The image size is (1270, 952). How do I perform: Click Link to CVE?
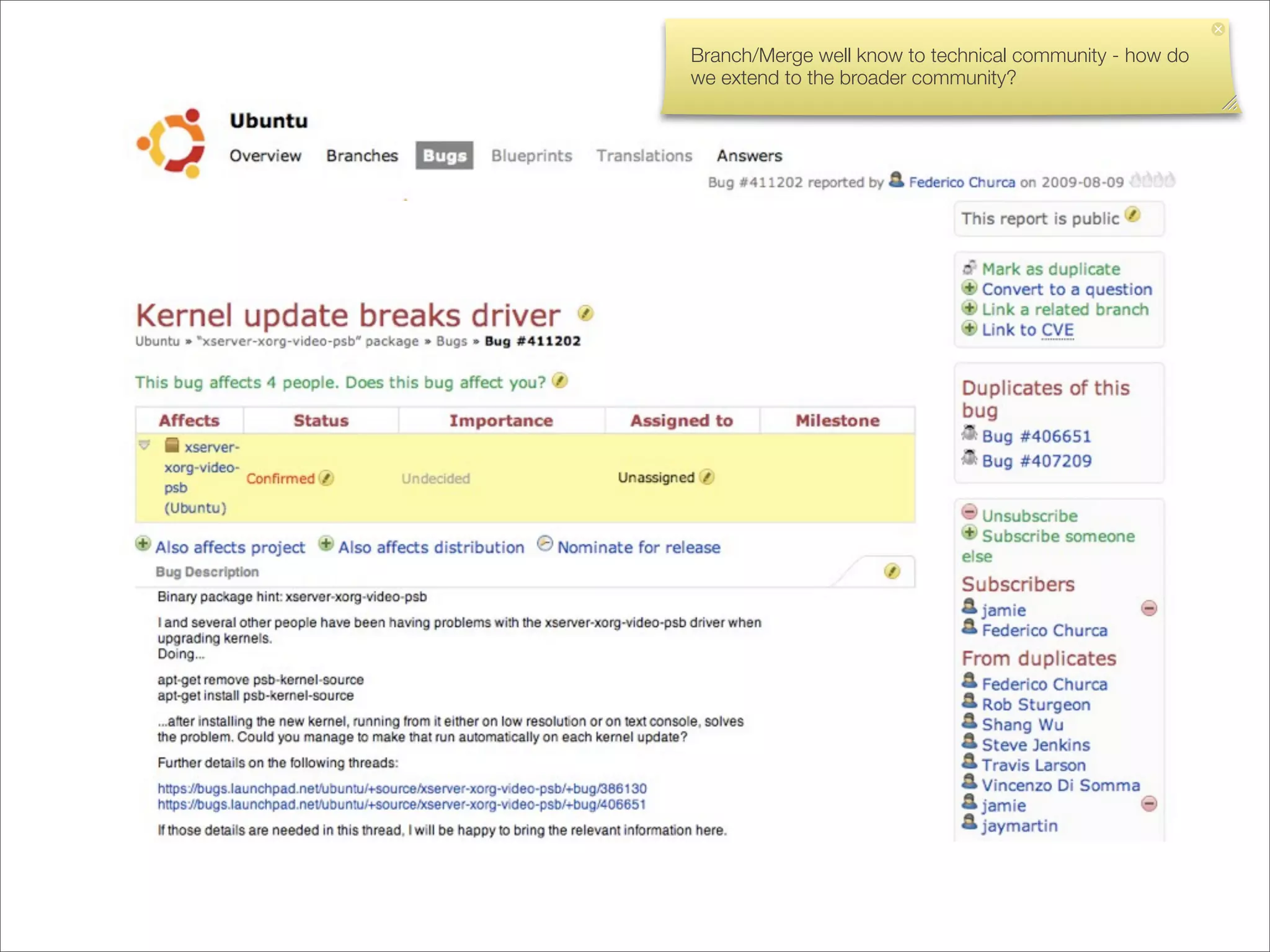pyautogui.click(x=1028, y=330)
